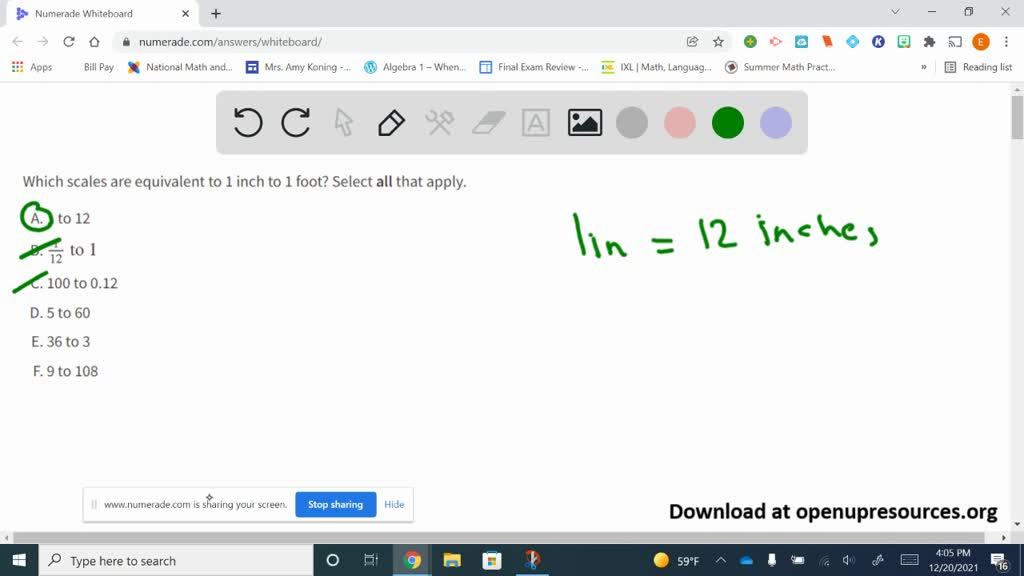
Task: Open a new browser tab
Action: 216,14
